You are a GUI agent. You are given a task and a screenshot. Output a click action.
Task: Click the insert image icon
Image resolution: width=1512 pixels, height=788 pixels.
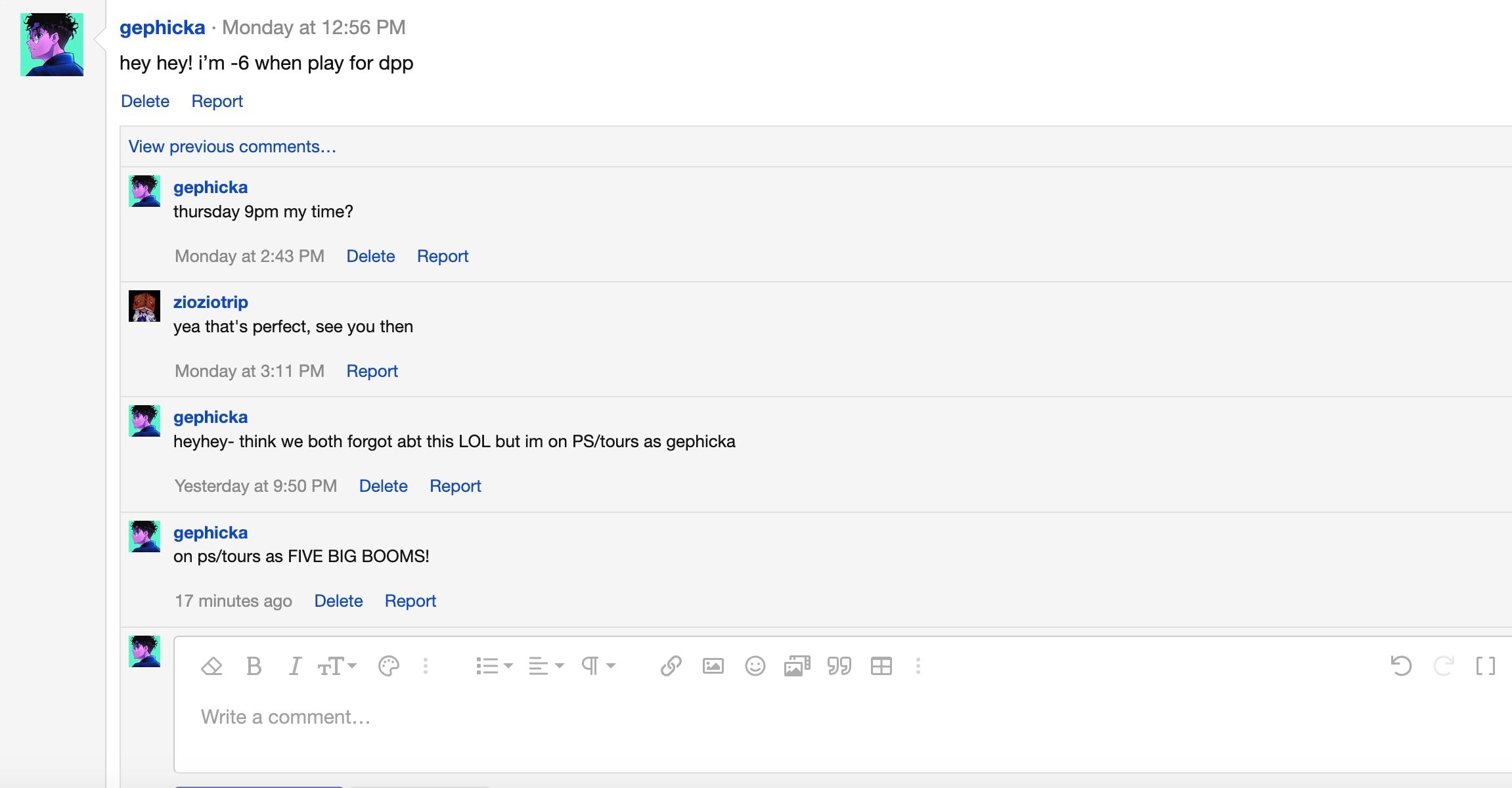click(x=713, y=667)
